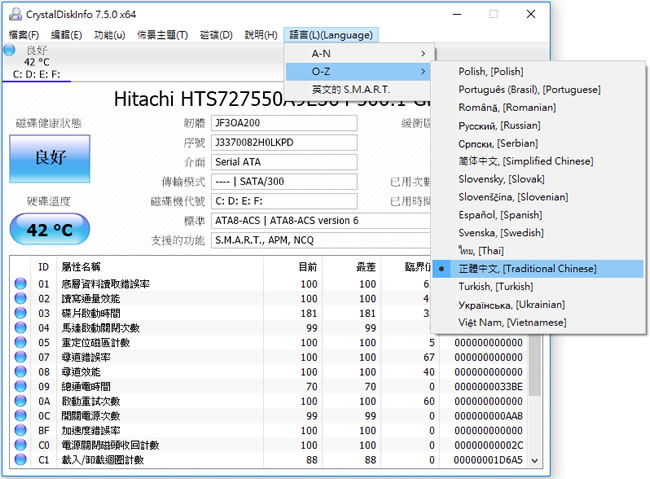Select the C: D: E: F: disk tab
The width and height of the screenshot is (650, 479).
36,62
